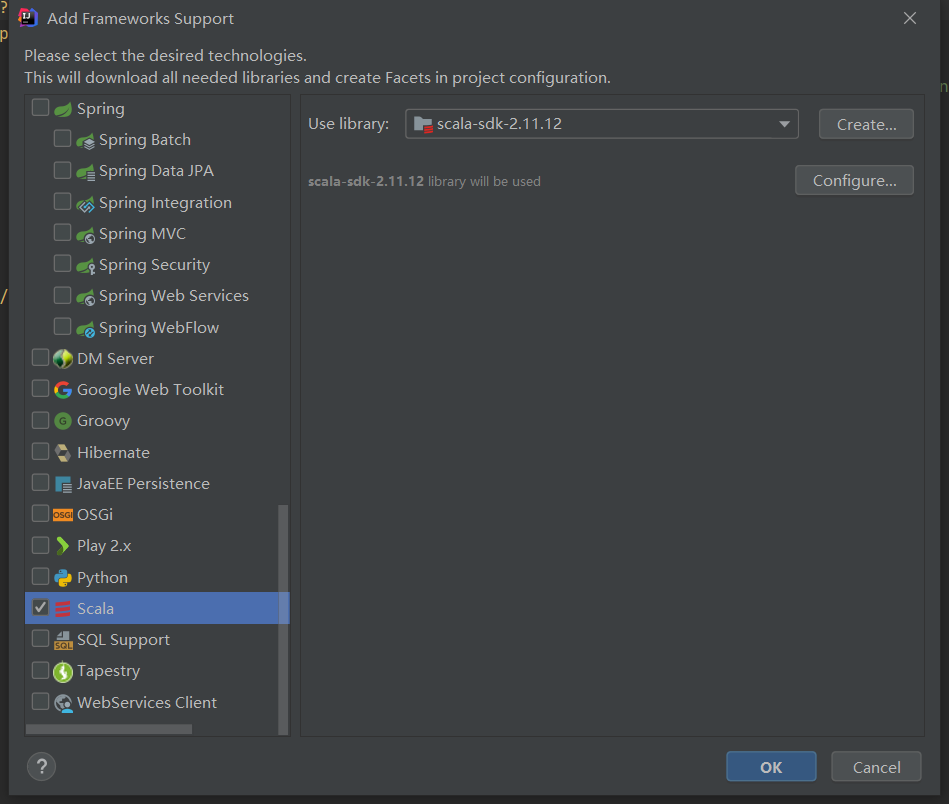The height and width of the screenshot is (804, 949).
Task: Tick the Spring Data JPA checkbox
Action: pyautogui.click(x=62, y=170)
